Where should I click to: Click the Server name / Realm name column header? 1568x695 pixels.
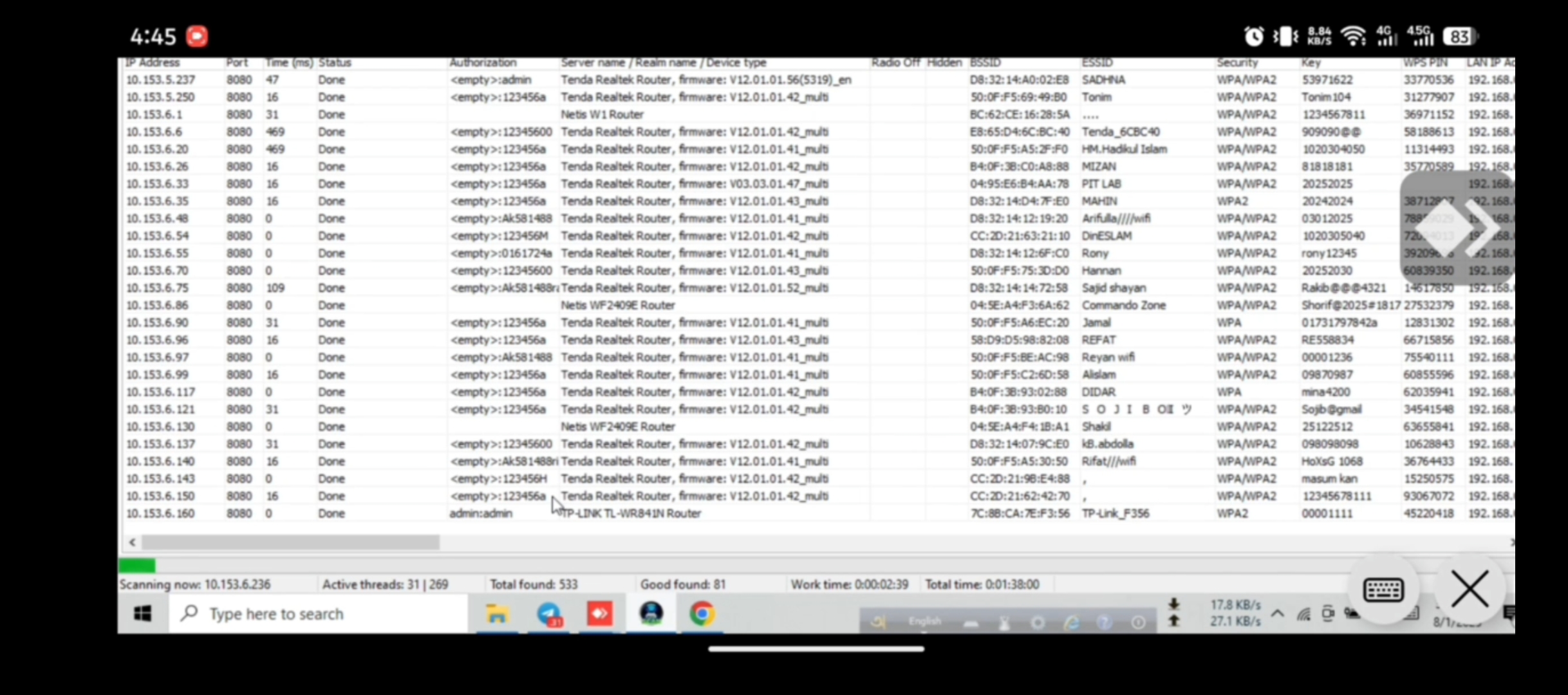point(663,62)
